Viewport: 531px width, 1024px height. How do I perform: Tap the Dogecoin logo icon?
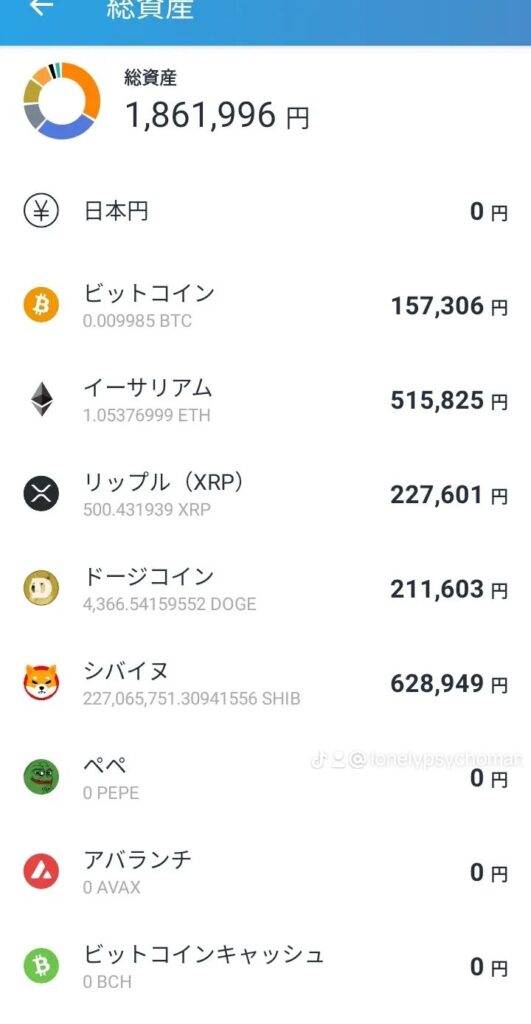(x=41, y=588)
